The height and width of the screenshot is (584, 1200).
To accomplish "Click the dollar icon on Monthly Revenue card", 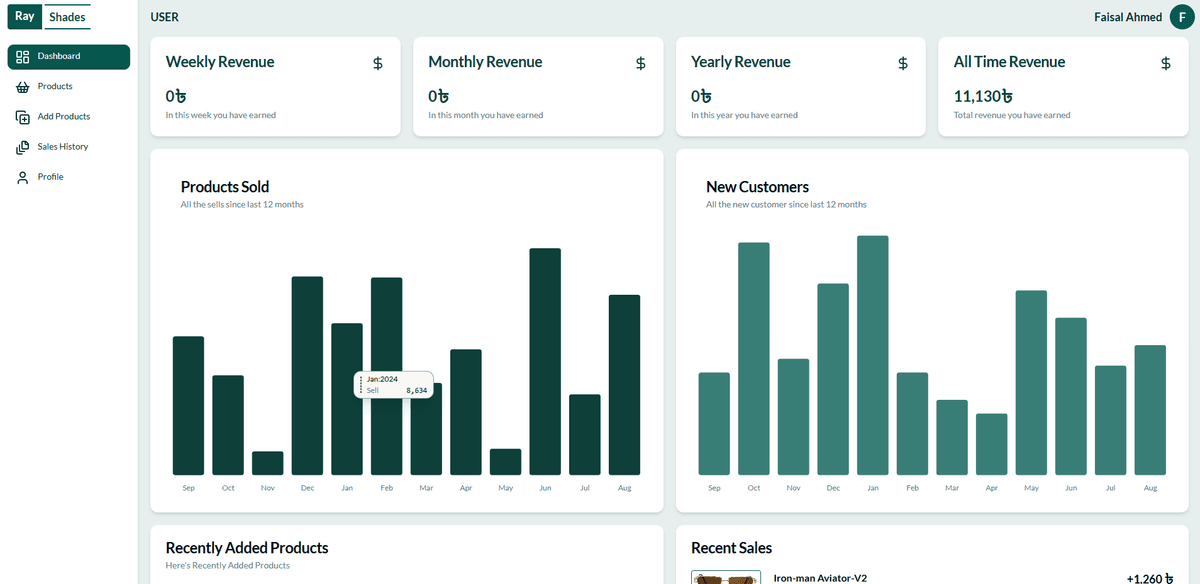I will coord(640,63).
